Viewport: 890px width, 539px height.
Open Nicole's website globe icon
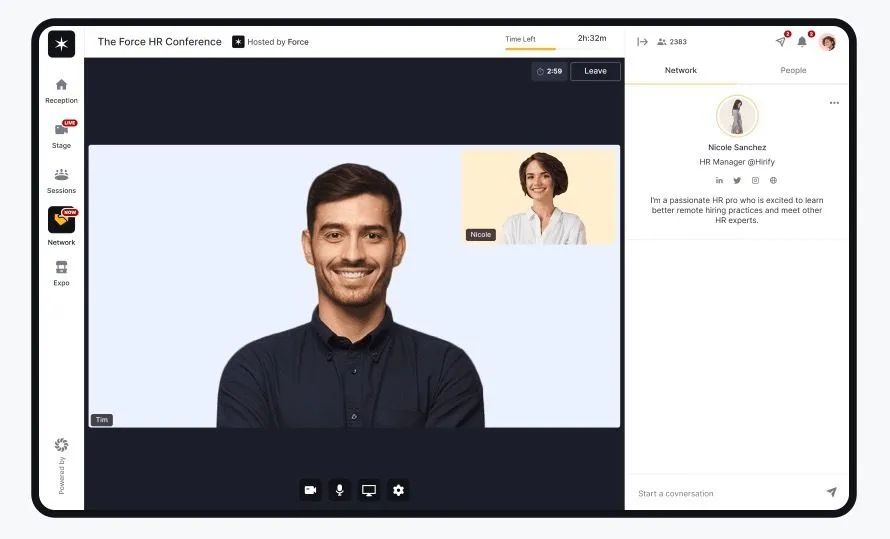[773, 180]
